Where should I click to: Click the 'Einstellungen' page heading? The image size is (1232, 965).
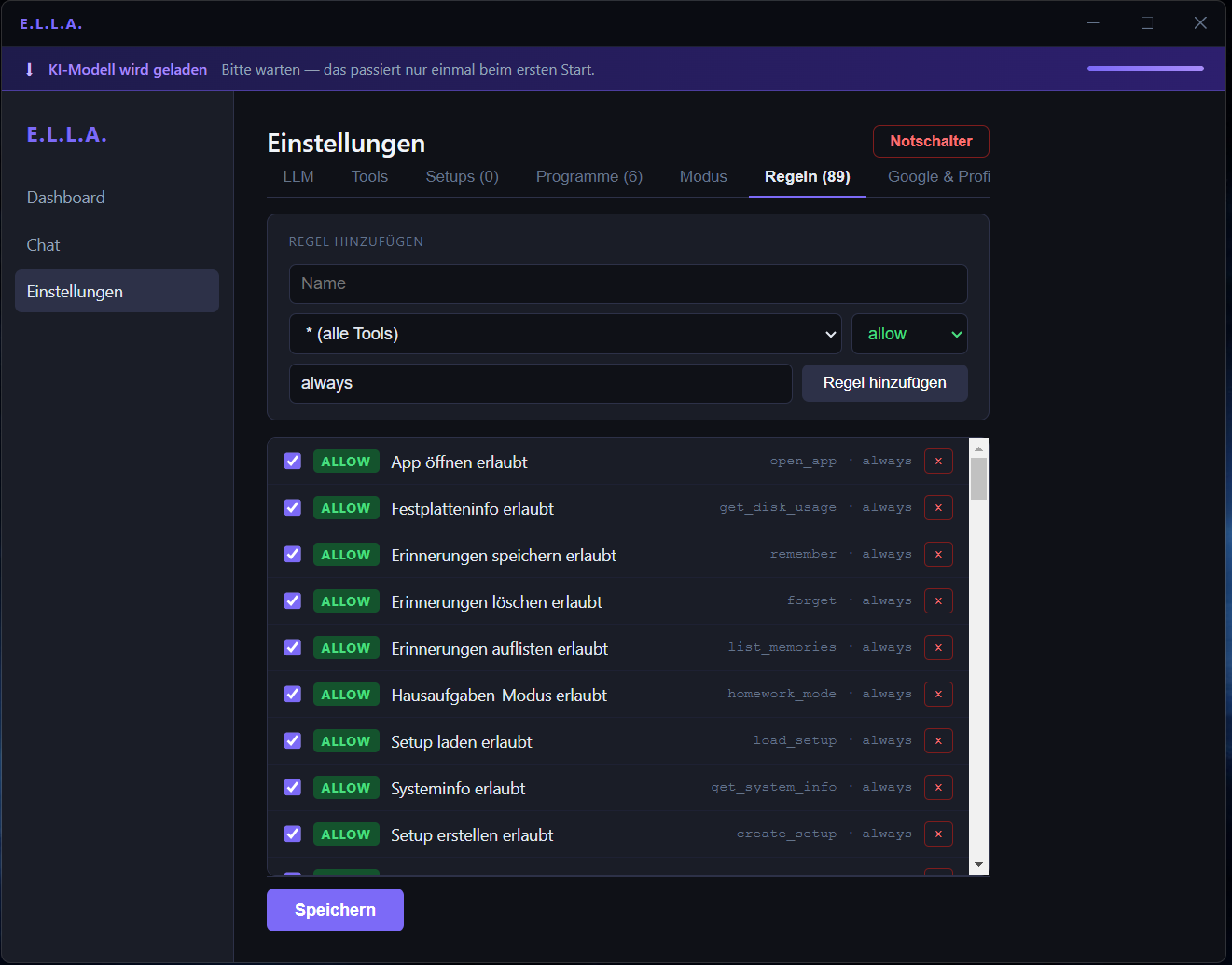click(x=346, y=143)
